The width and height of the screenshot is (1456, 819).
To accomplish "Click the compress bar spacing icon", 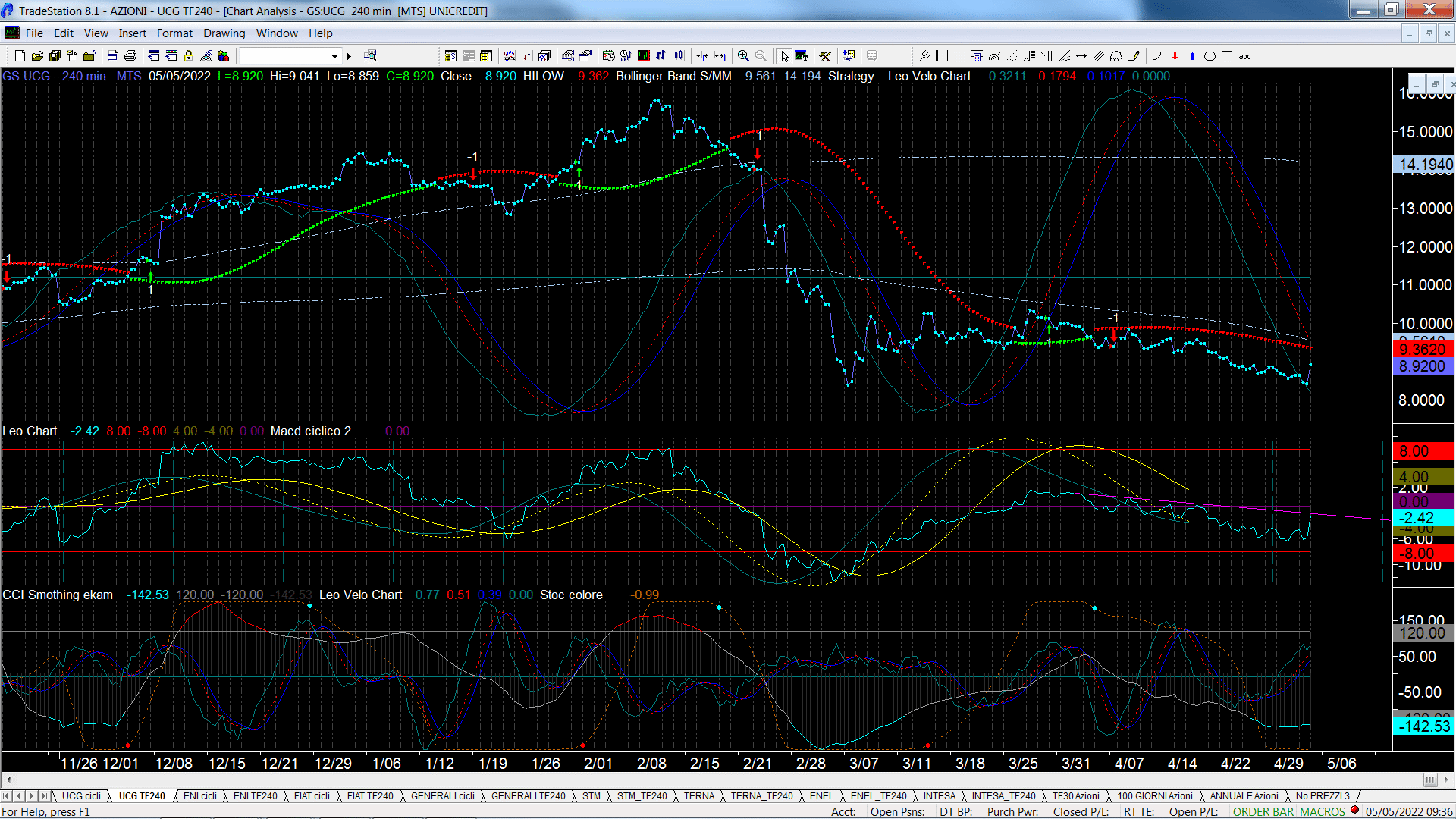I will click(x=702, y=56).
